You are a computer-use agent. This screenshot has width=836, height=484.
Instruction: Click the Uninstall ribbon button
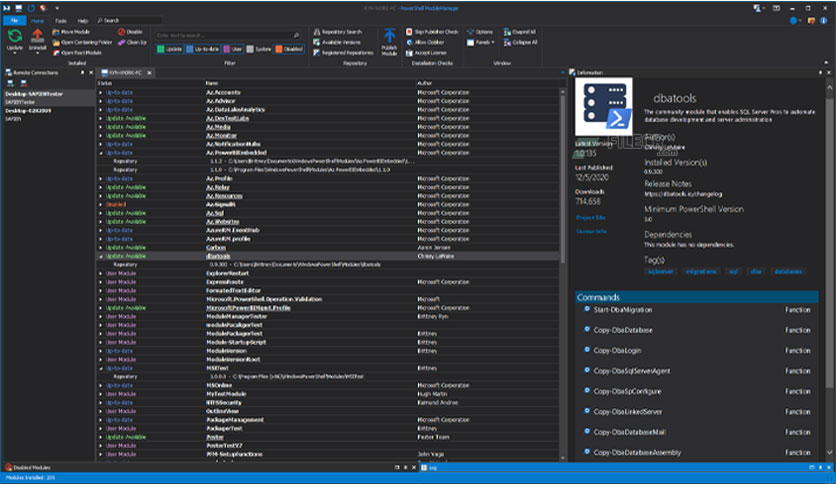pos(37,41)
